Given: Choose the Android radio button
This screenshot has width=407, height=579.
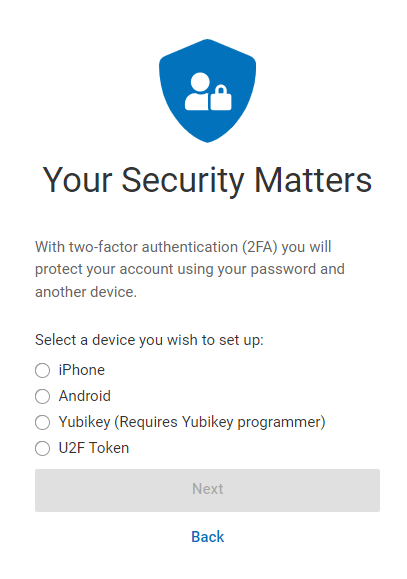Looking at the screenshot, I should click(x=42, y=396).
